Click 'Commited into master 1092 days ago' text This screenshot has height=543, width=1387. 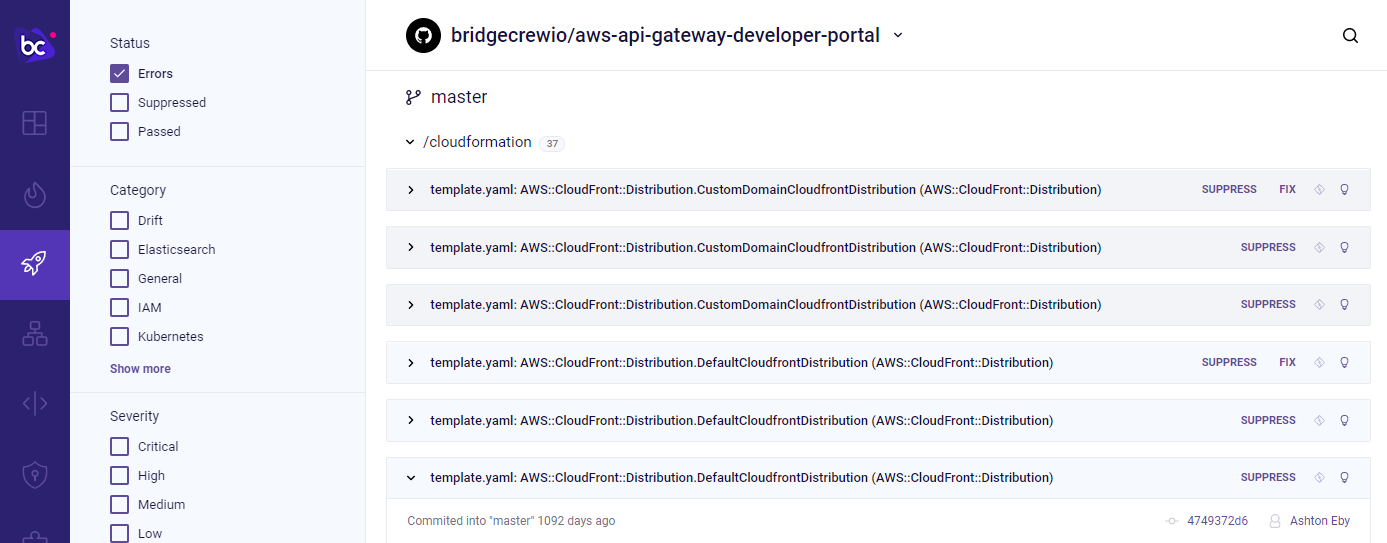(511, 521)
